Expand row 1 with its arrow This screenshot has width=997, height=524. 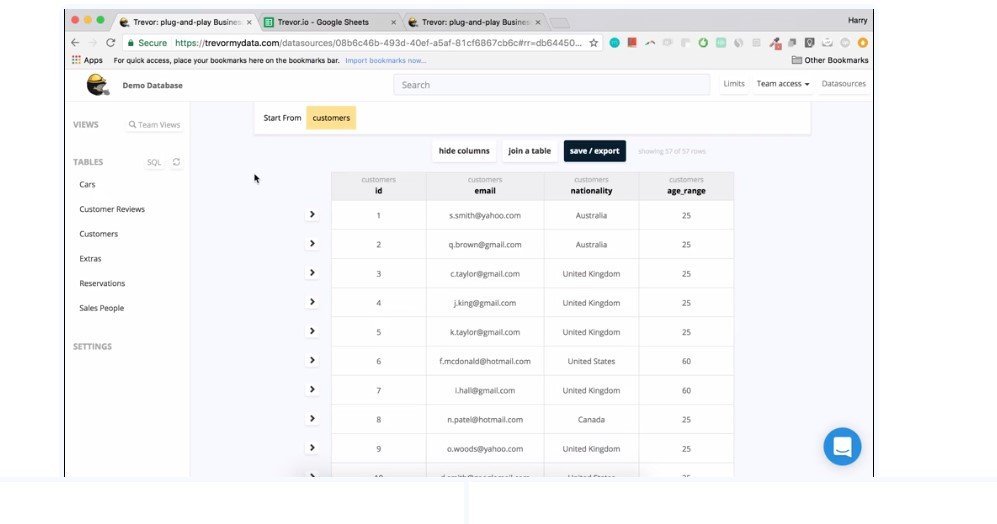312,214
